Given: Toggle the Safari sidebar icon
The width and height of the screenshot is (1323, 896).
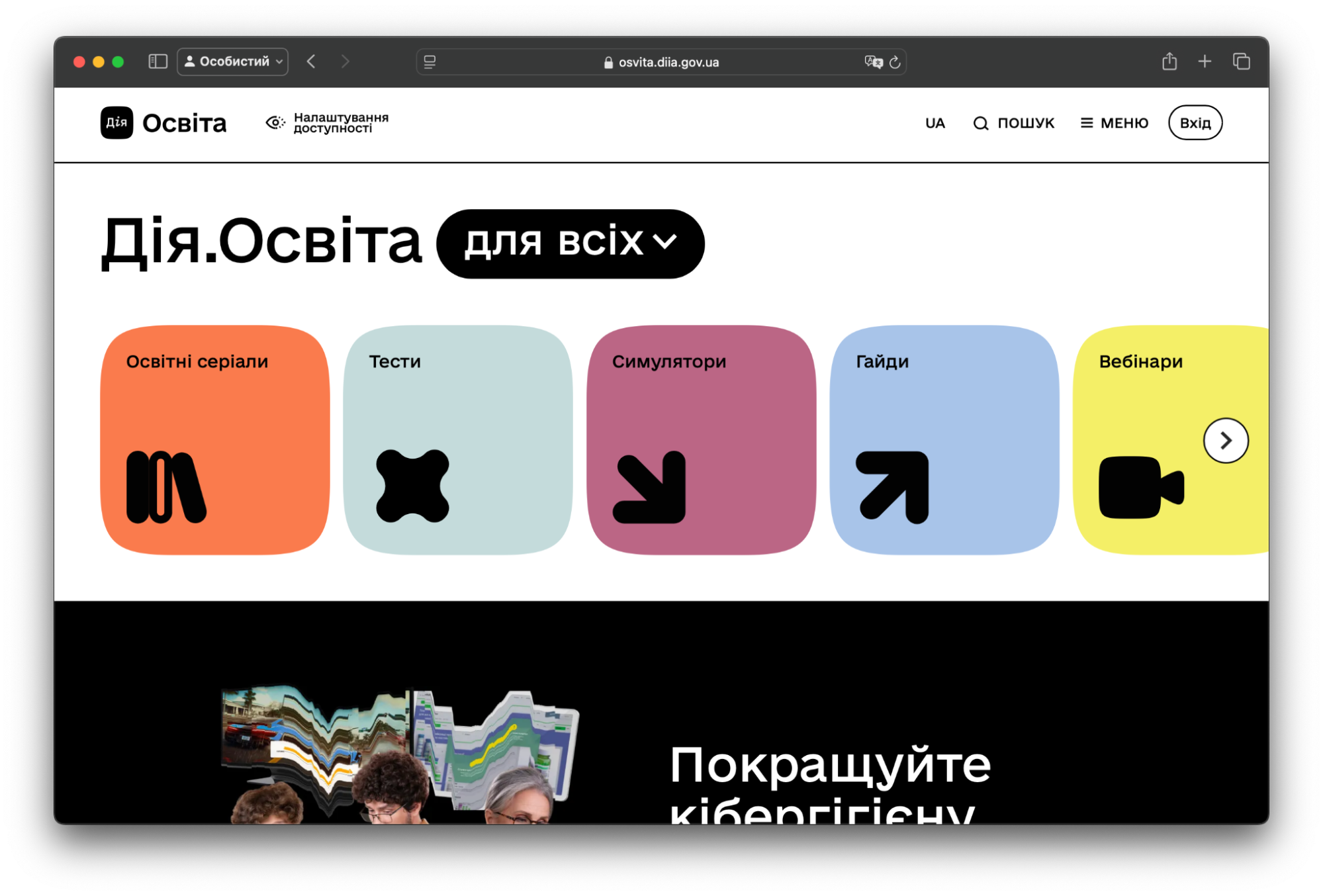Looking at the screenshot, I should pyautogui.click(x=158, y=62).
